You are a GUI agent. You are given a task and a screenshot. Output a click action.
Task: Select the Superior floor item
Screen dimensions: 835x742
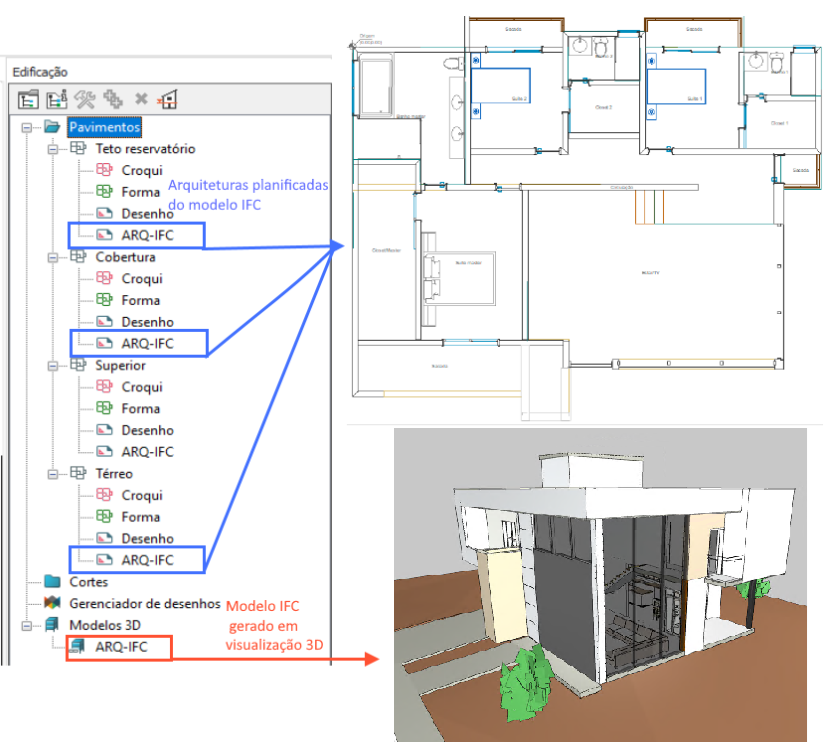click(x=120, y=365)
